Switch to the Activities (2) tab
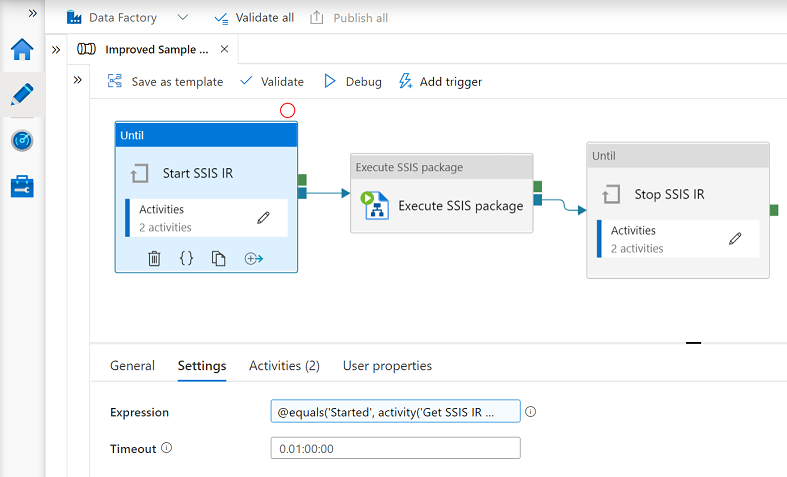 [284, 366]
